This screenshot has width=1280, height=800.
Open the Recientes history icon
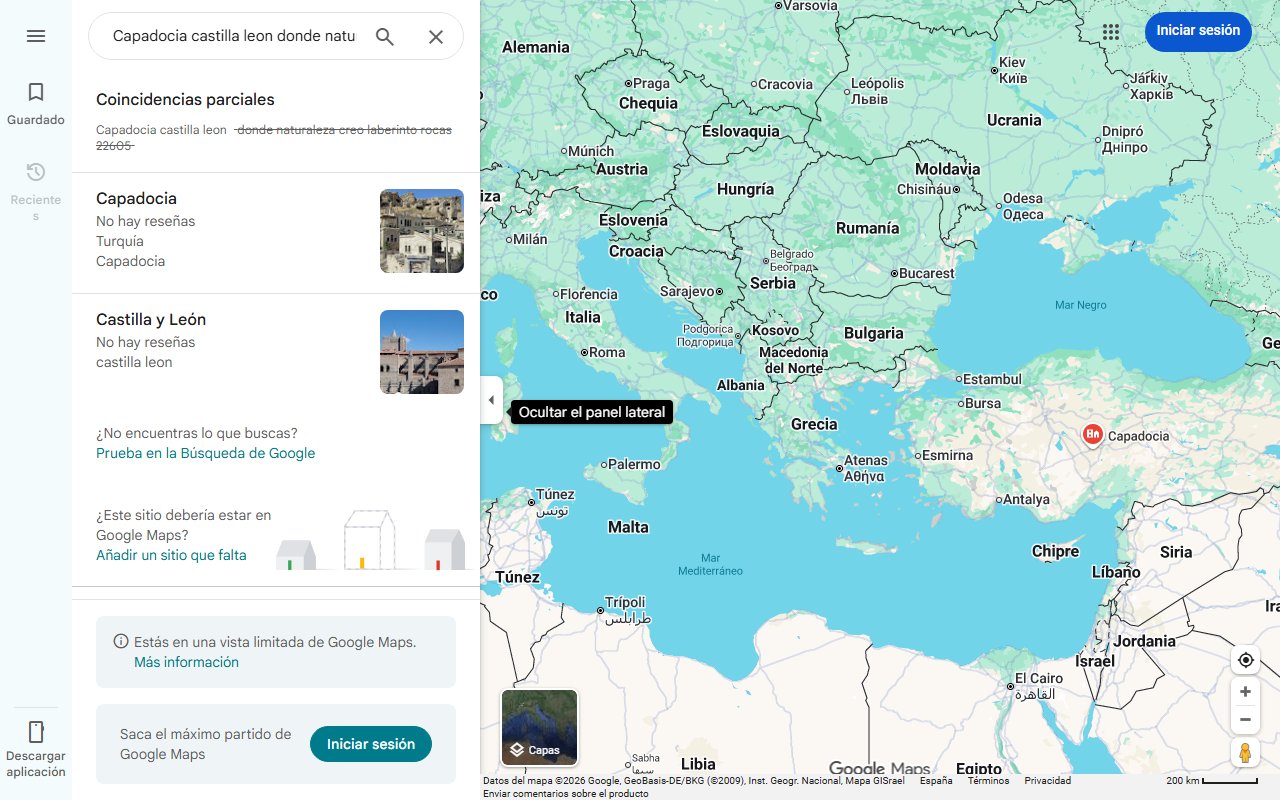click(x=36, y=172)
